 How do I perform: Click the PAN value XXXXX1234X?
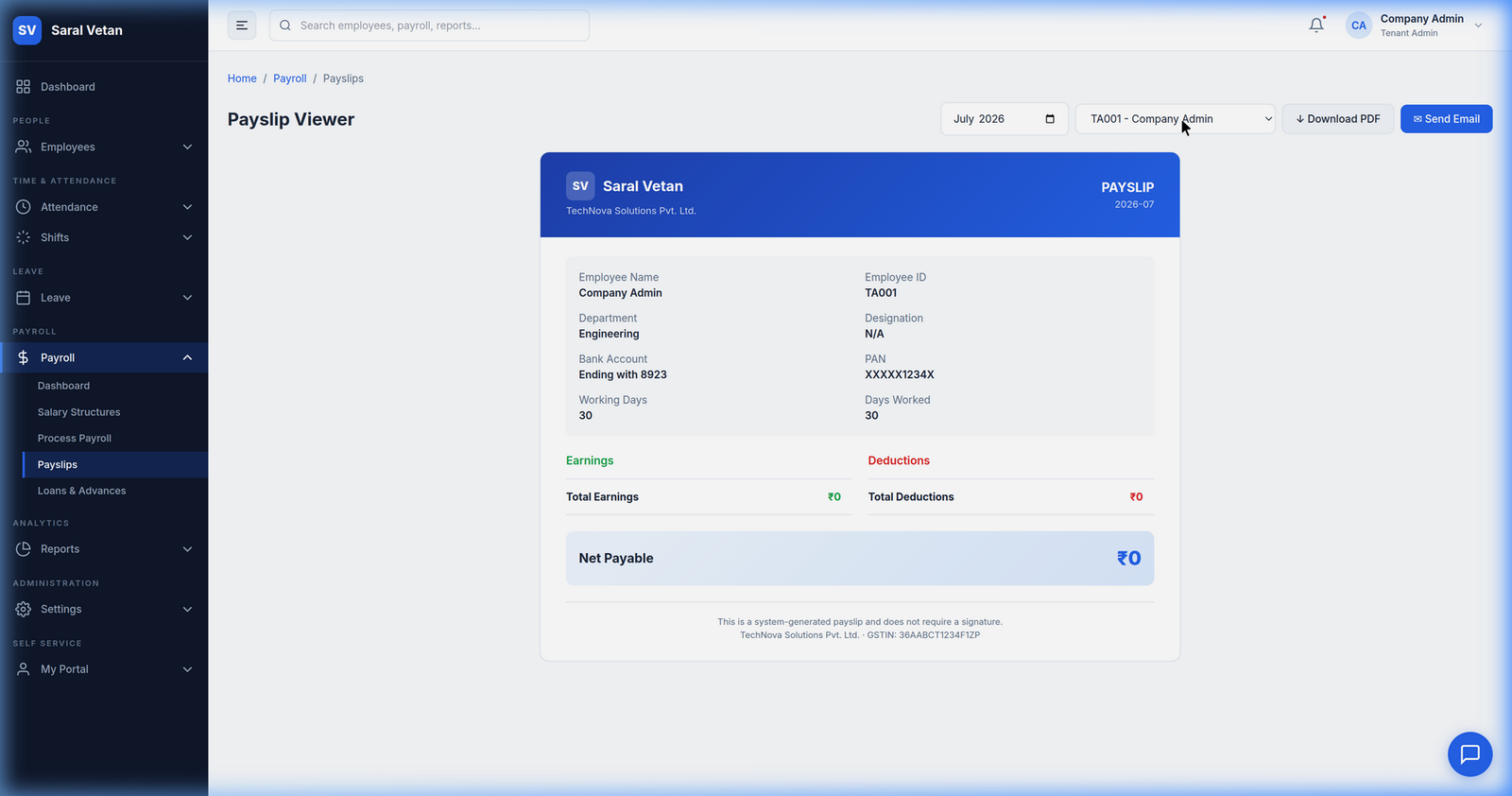[900, 375]
